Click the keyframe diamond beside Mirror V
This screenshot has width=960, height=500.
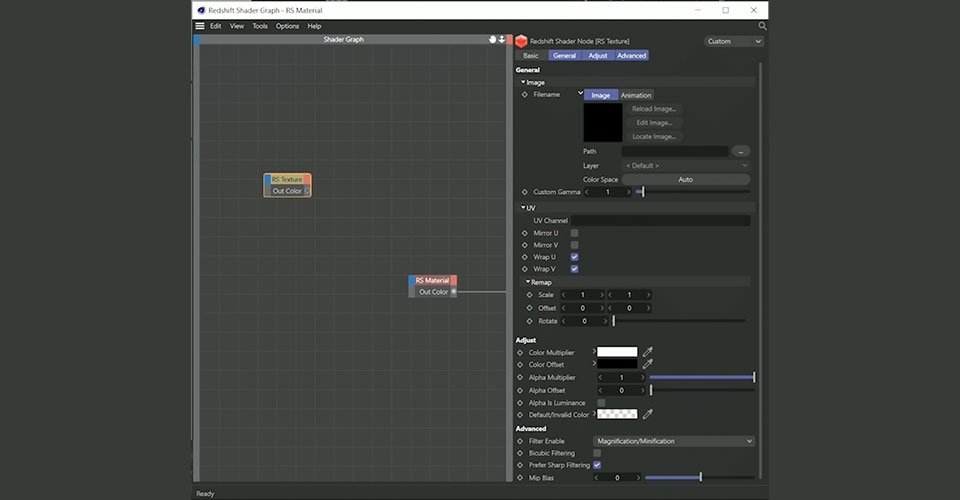(524, 245)
